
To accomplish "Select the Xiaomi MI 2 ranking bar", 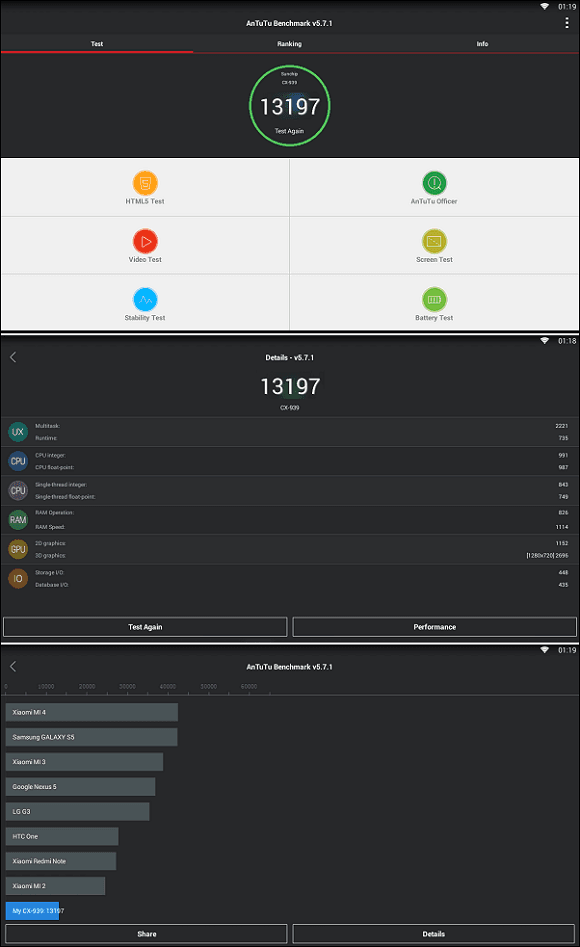I will (55, 885).
